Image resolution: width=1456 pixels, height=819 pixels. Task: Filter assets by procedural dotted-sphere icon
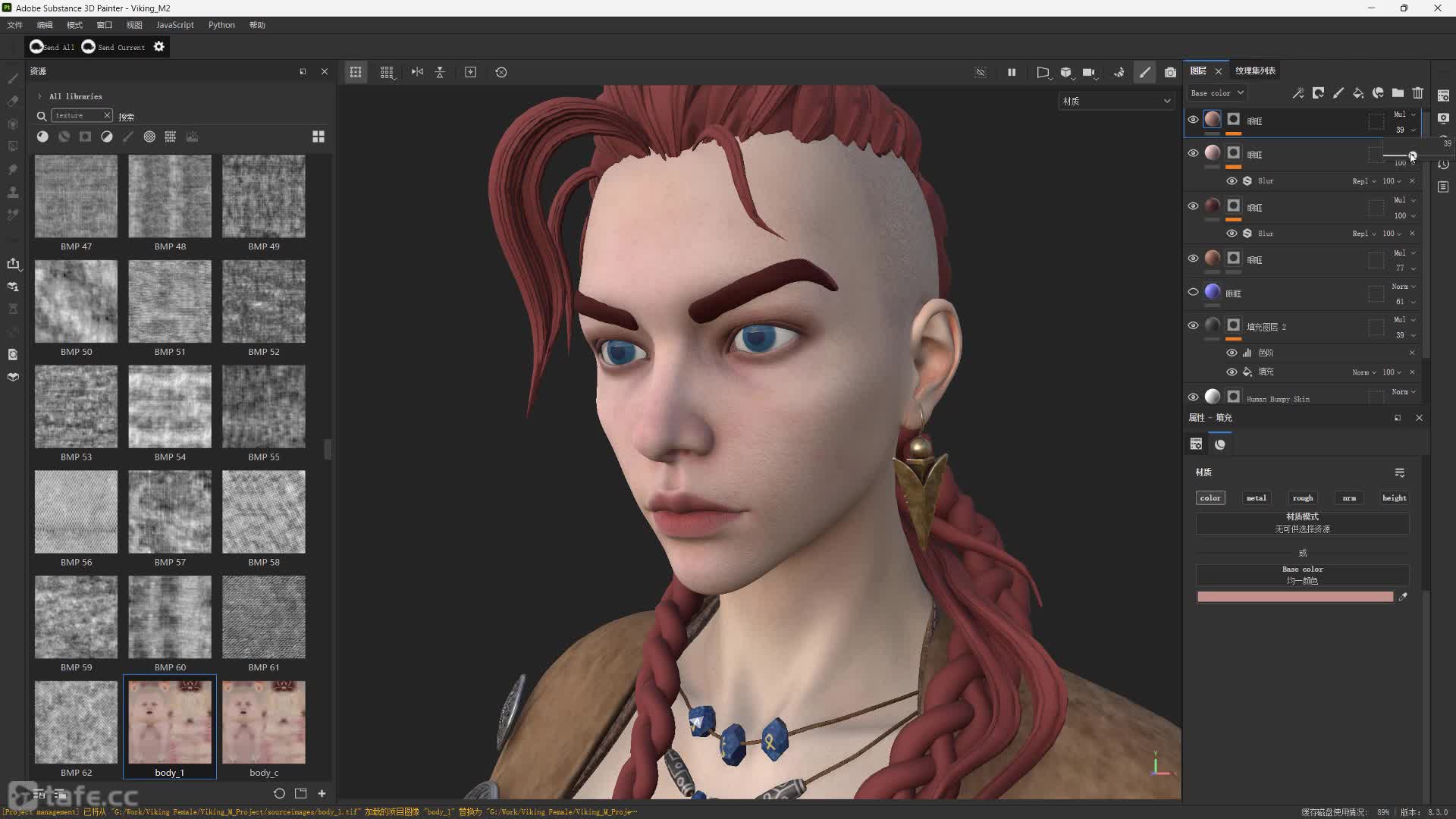[149, 136]
